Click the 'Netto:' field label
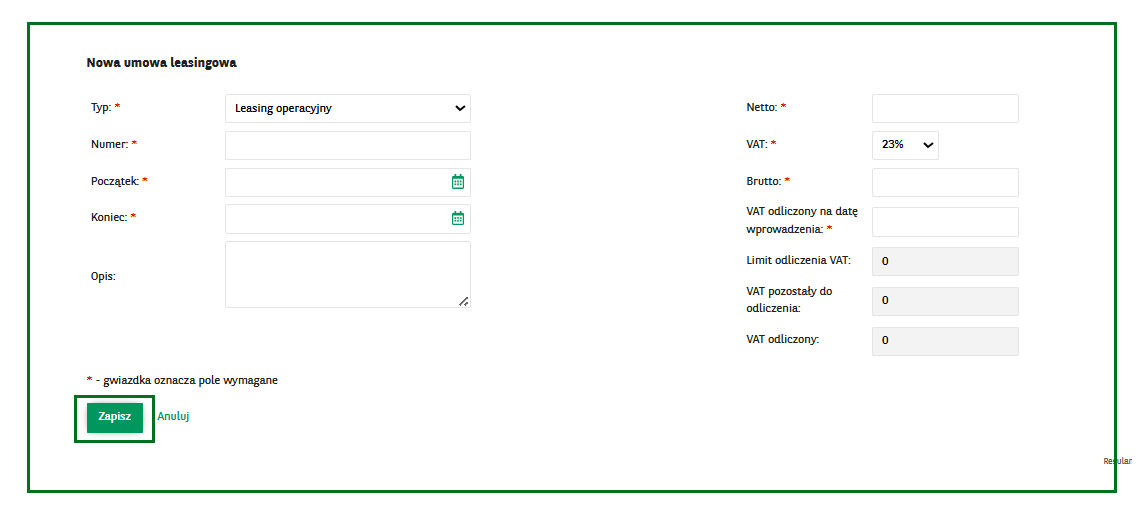 pyautogui.click(x=761, y=107)
